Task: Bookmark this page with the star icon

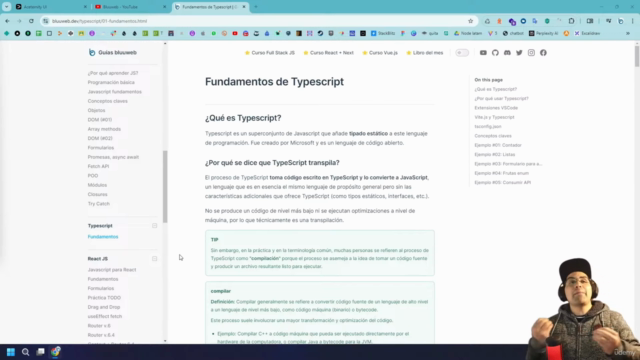Action: pyautogui.click(x=470, y=21)
